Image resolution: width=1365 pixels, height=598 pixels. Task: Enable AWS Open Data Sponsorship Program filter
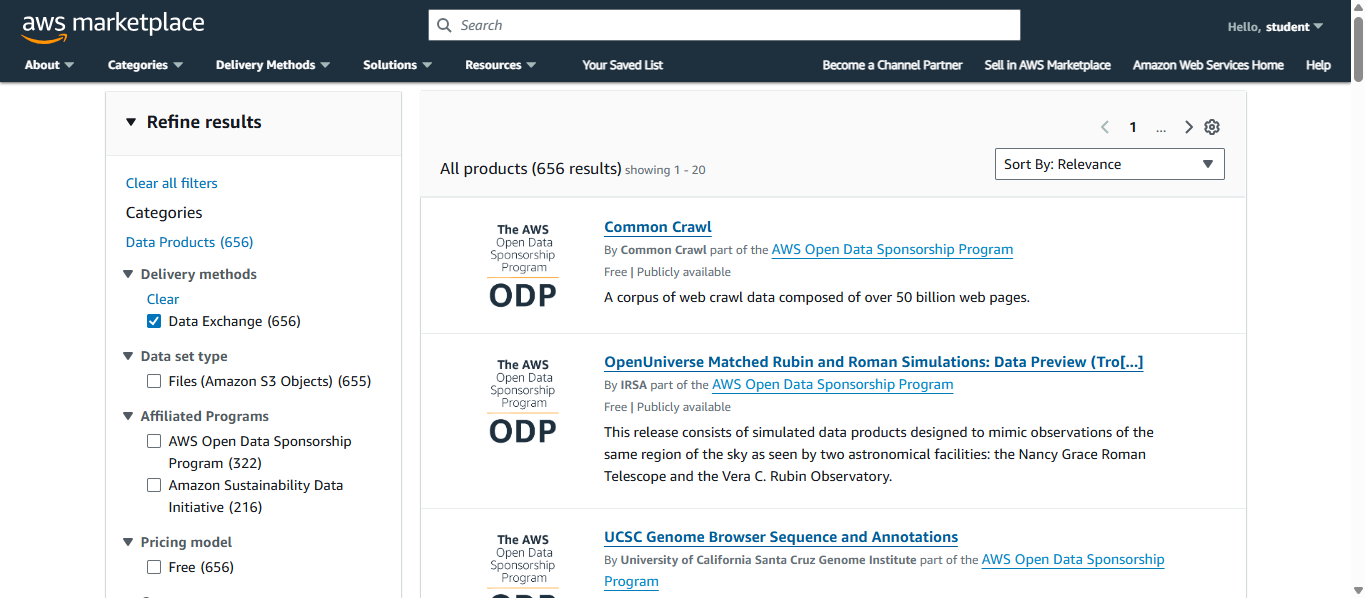point(154,441)
